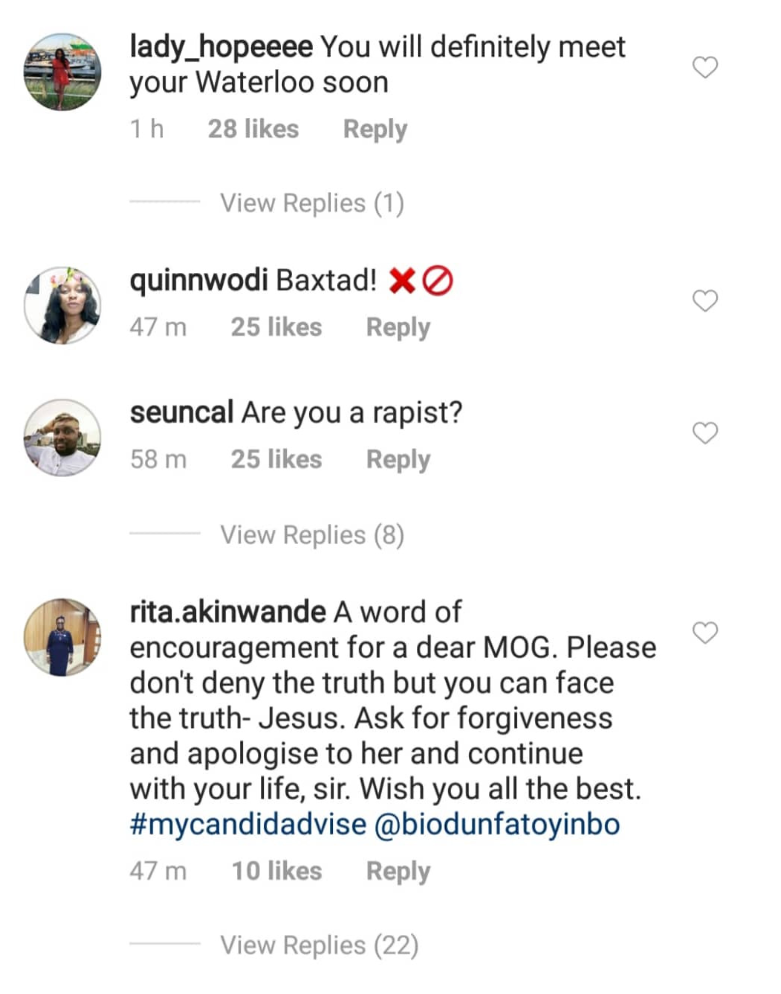Screen dimensions: 781x994
Task: View the 28 likes on lady_hopeeee's comment
Action: tap(253, 129)
